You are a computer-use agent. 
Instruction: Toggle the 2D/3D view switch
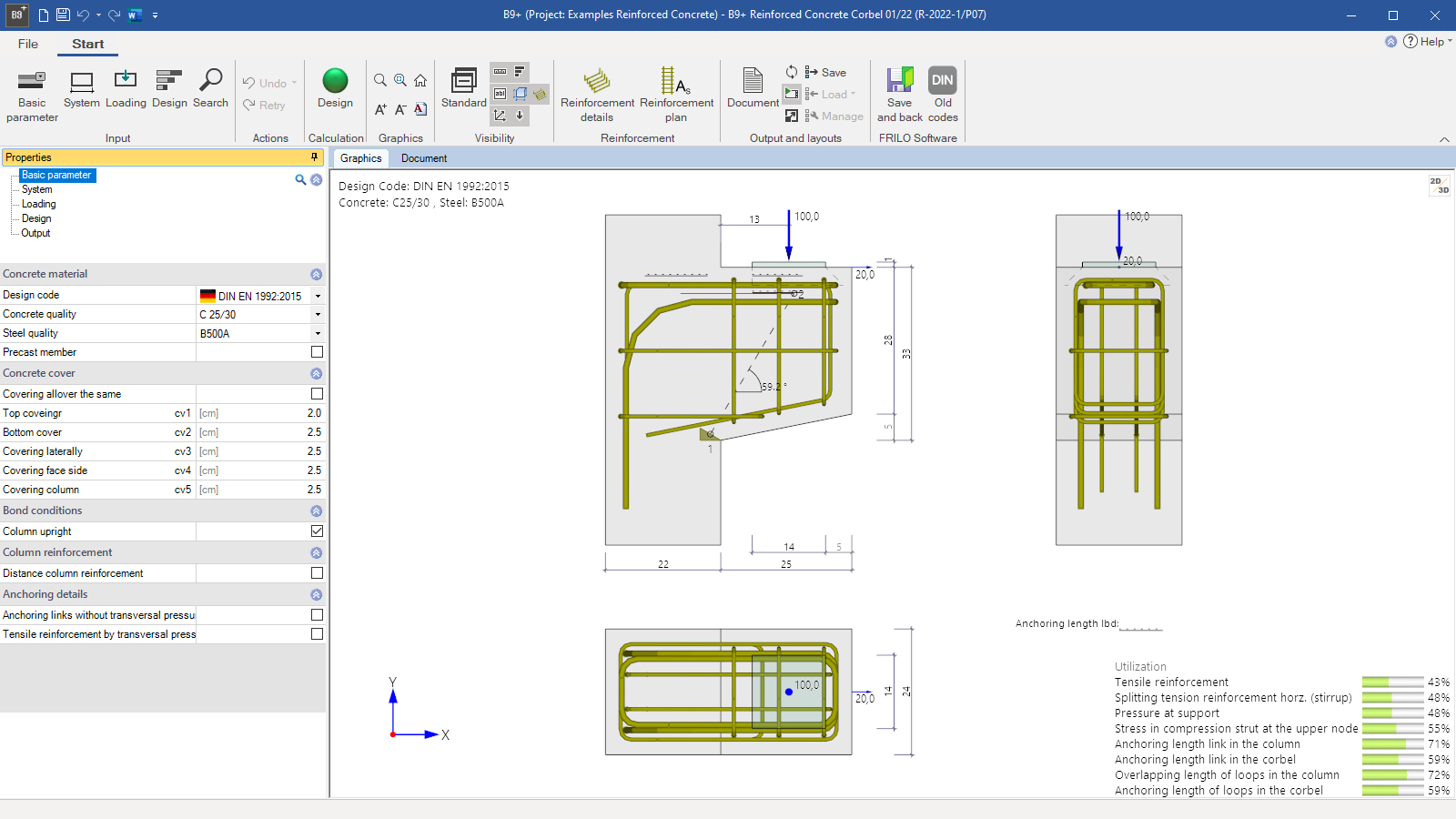tap(1439, 186)
